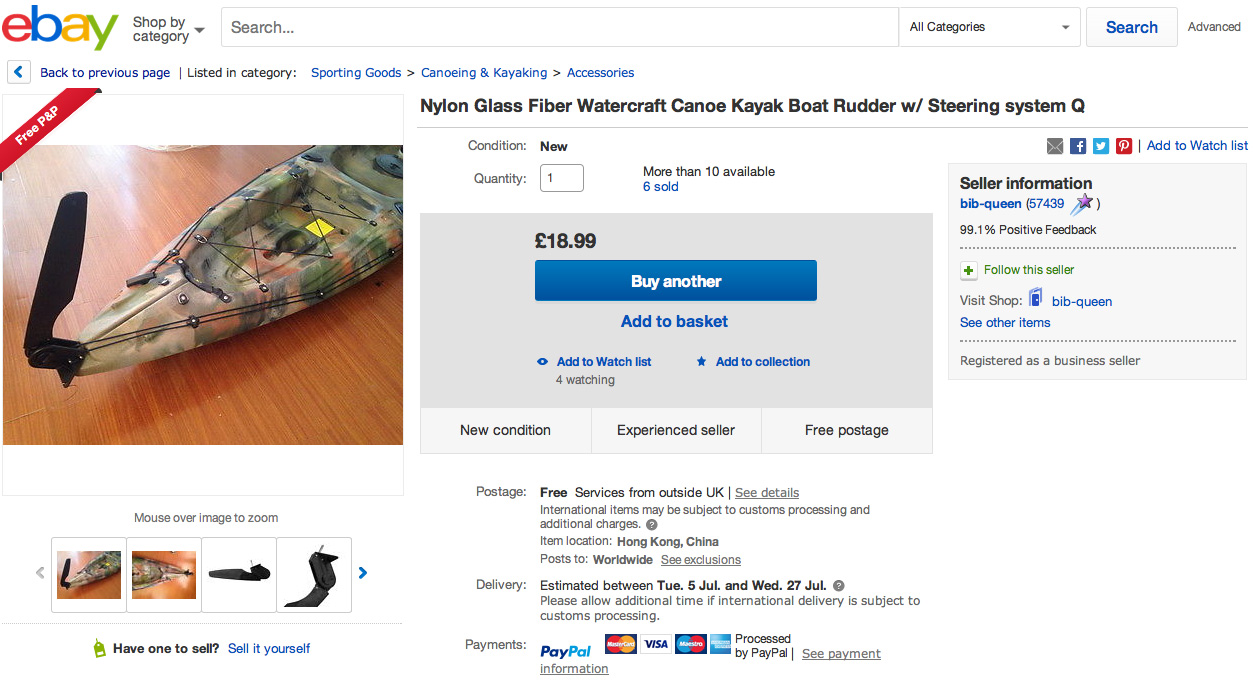This screenshot has width=1253, height=690.
Task: Click the quantity input field
Action: tap(561, 178)
